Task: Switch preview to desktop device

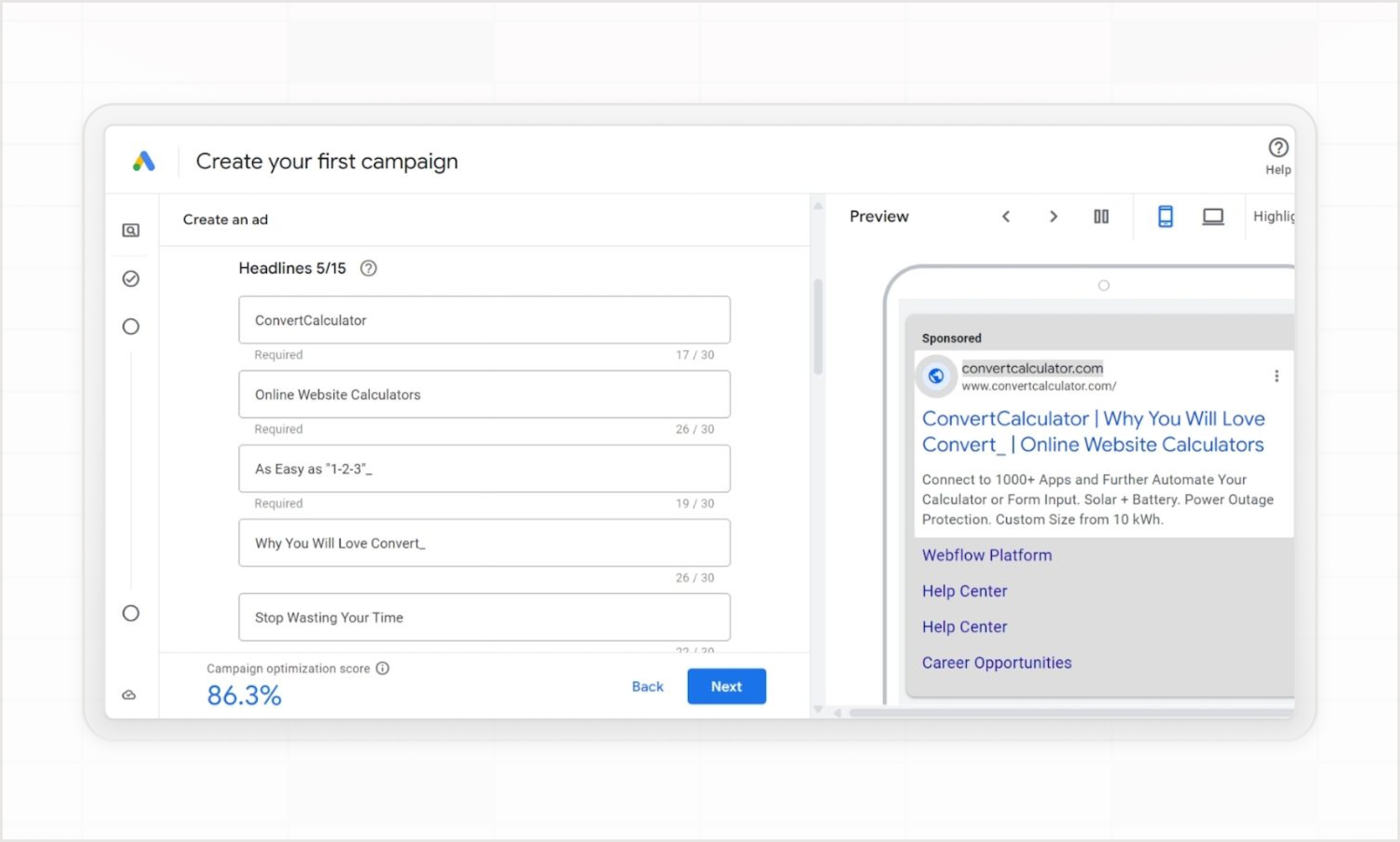Action: click(x=1213, y=217)
